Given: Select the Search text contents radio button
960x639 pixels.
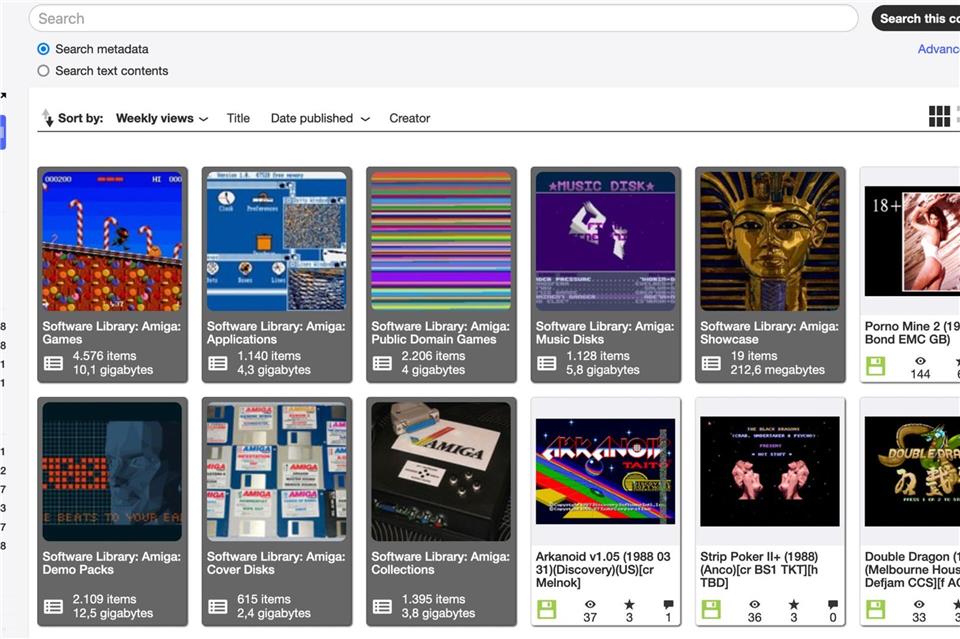Looking at the screenshot, I should click(x=41, y=70).
